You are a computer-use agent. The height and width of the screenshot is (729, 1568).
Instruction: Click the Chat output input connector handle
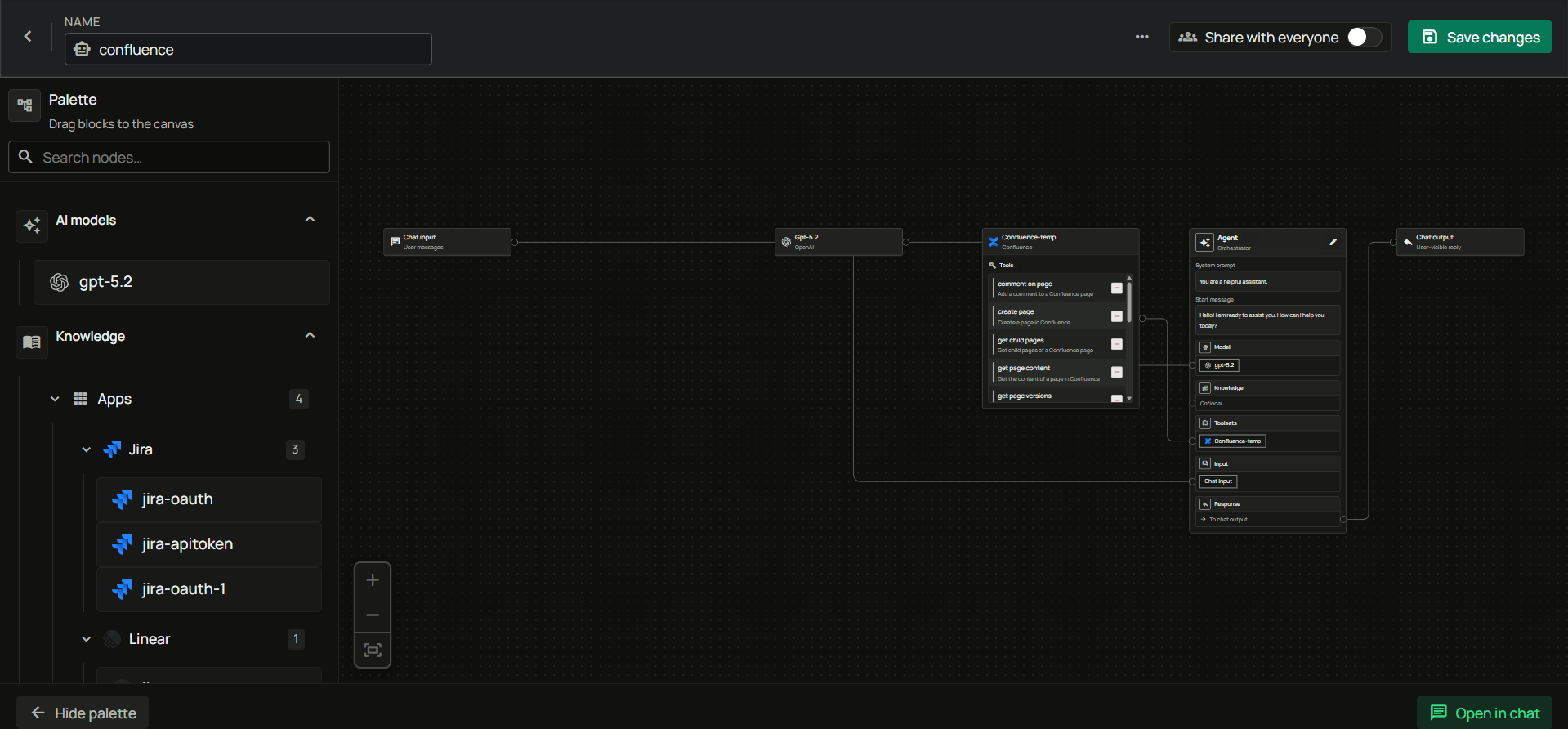(1393, 242)
